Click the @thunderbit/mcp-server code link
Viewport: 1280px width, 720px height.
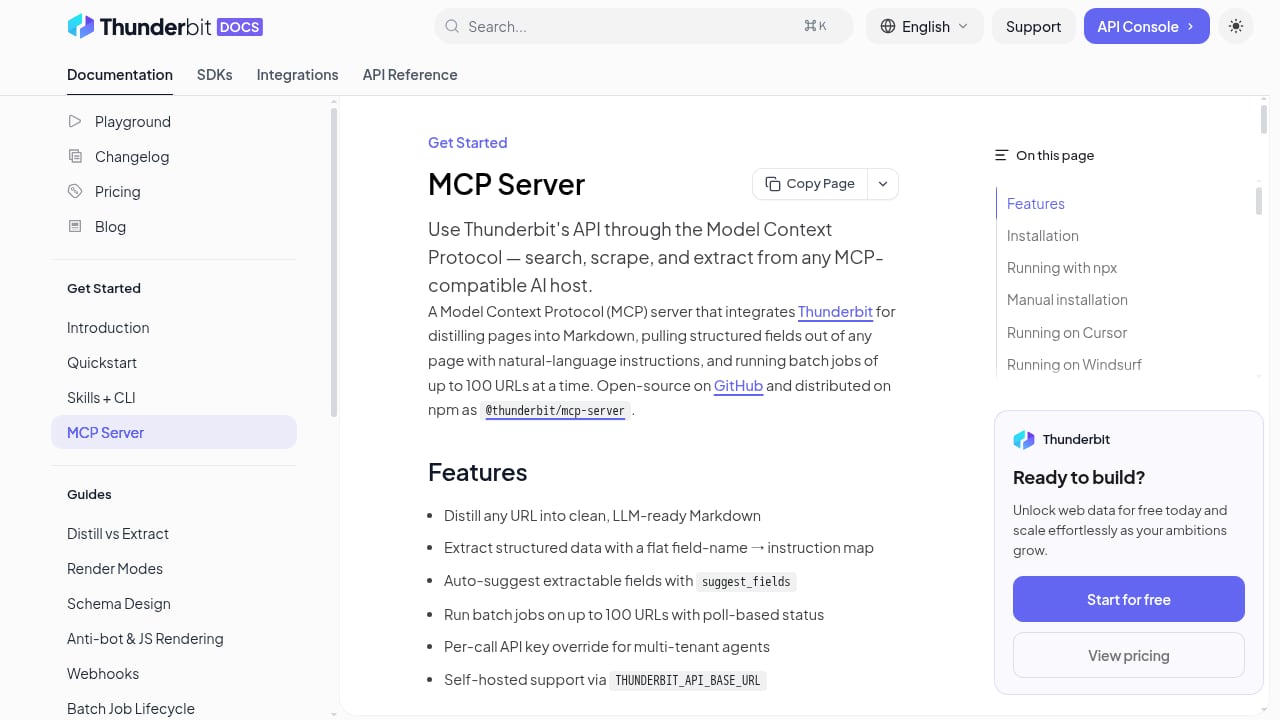tap(555, 410)
